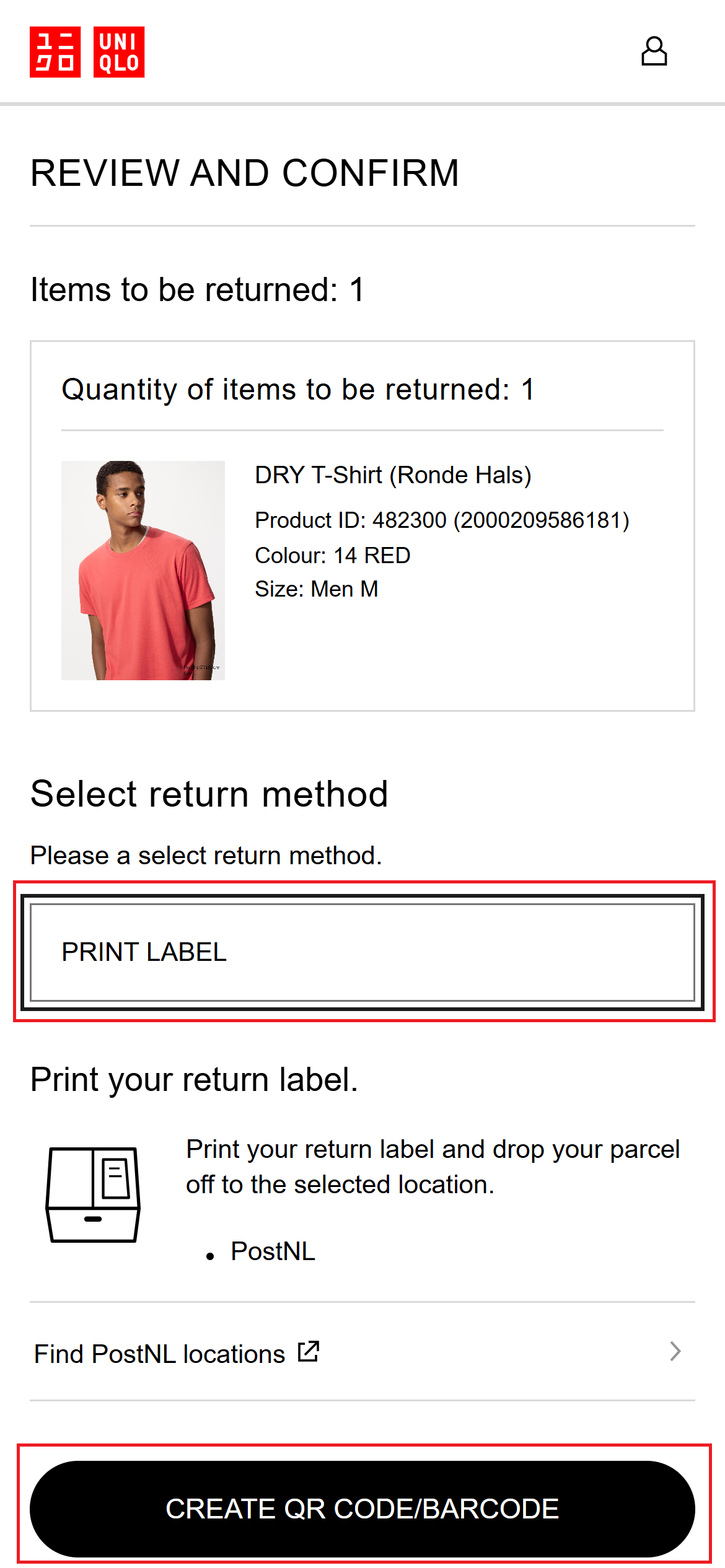Screen dimensions: 725x1568
Task: Click 'Quantity of items to be returned' text
Action: [x=297, y=390]
